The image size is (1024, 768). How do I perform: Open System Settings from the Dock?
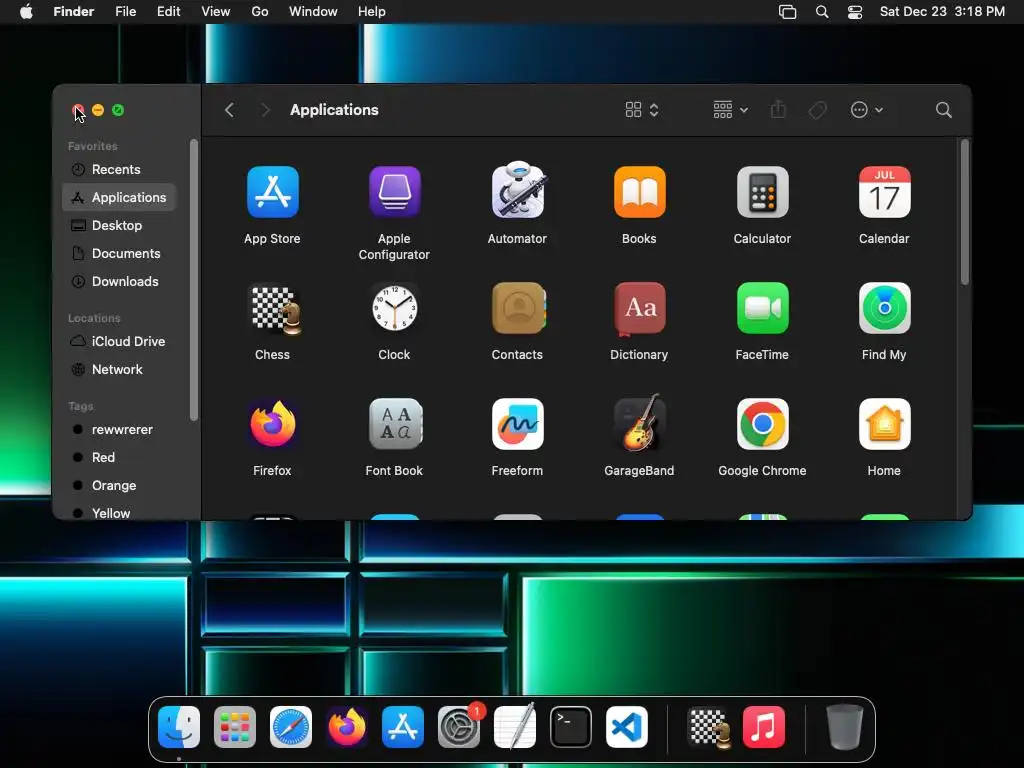(459, 727)
